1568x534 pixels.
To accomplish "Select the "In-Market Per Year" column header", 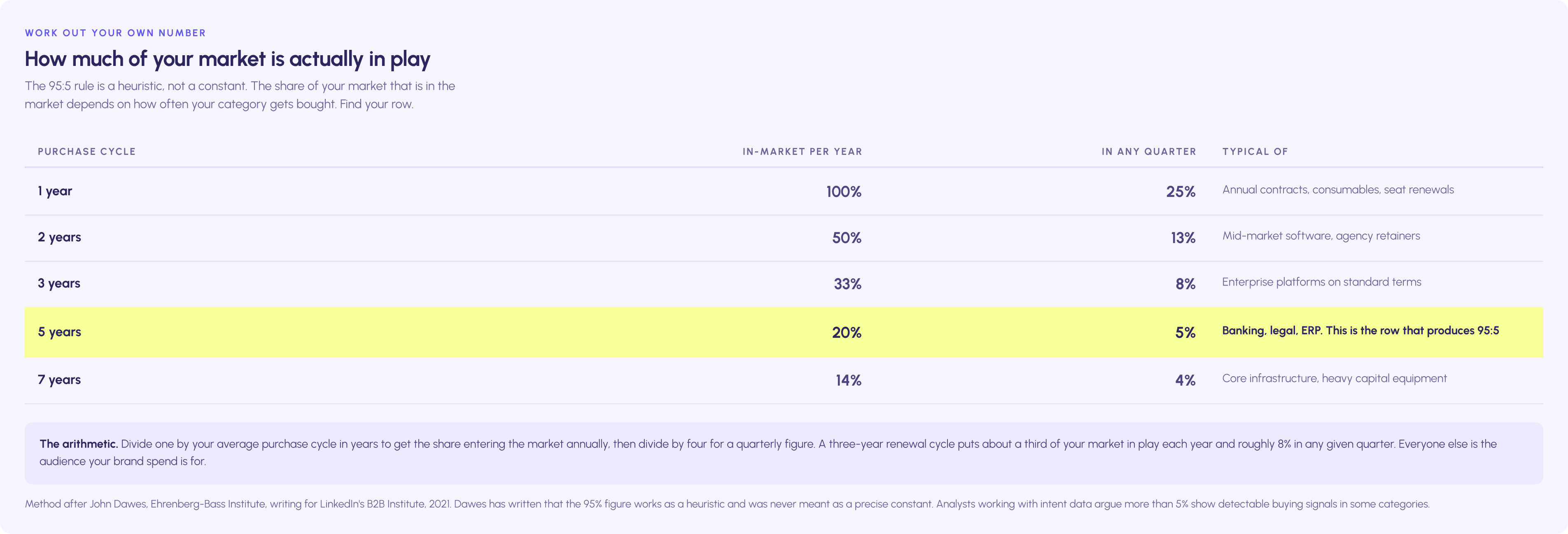I will pyautogui.click(x=802, y=152).
